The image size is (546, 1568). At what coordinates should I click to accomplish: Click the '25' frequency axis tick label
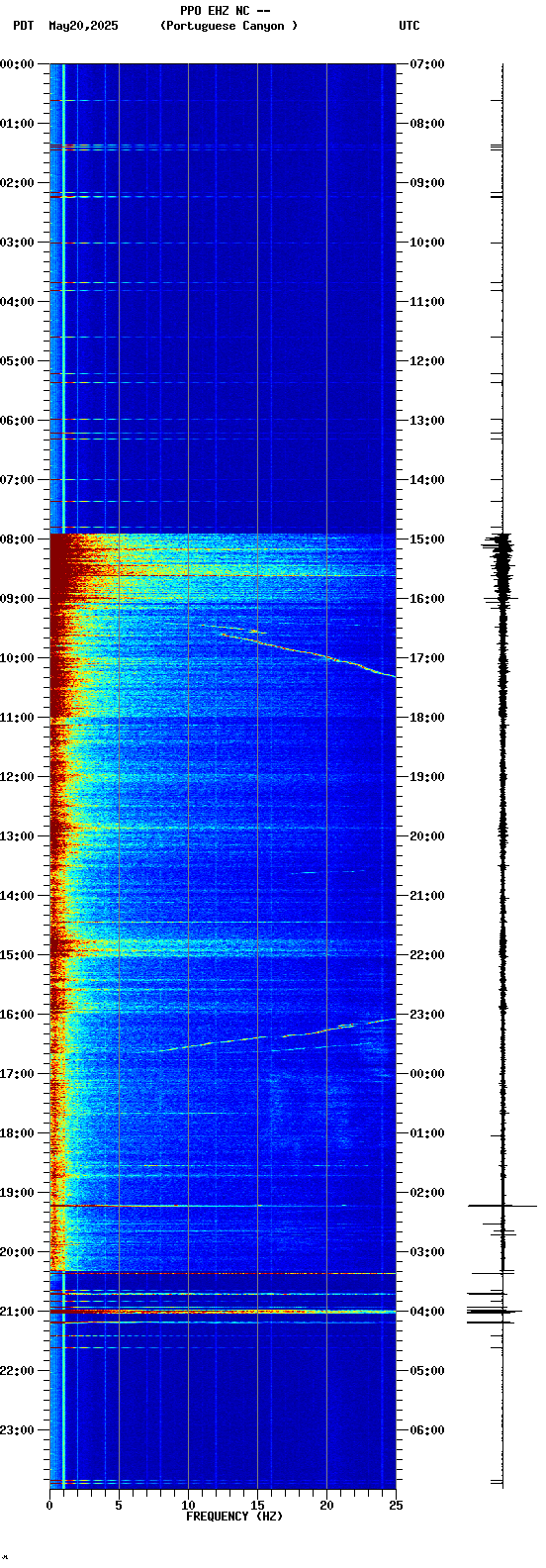[396, 1506]
